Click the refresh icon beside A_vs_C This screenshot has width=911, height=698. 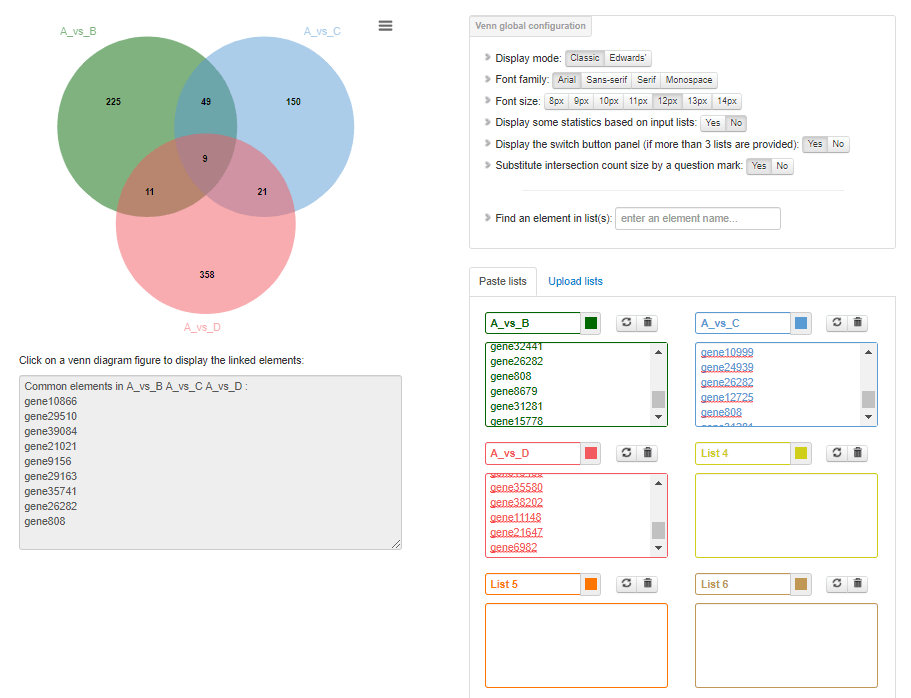click(x=836, y=323)
